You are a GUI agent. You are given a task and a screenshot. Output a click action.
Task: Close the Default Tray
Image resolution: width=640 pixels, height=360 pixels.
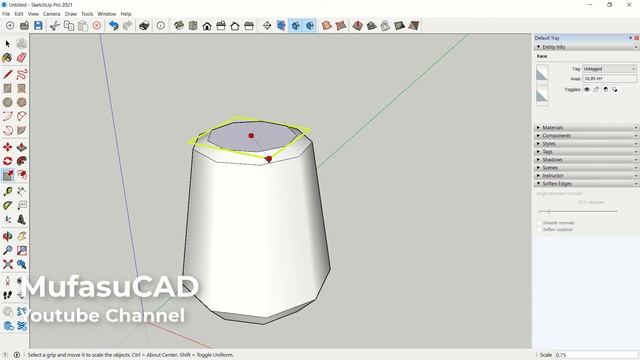[636, 38]
